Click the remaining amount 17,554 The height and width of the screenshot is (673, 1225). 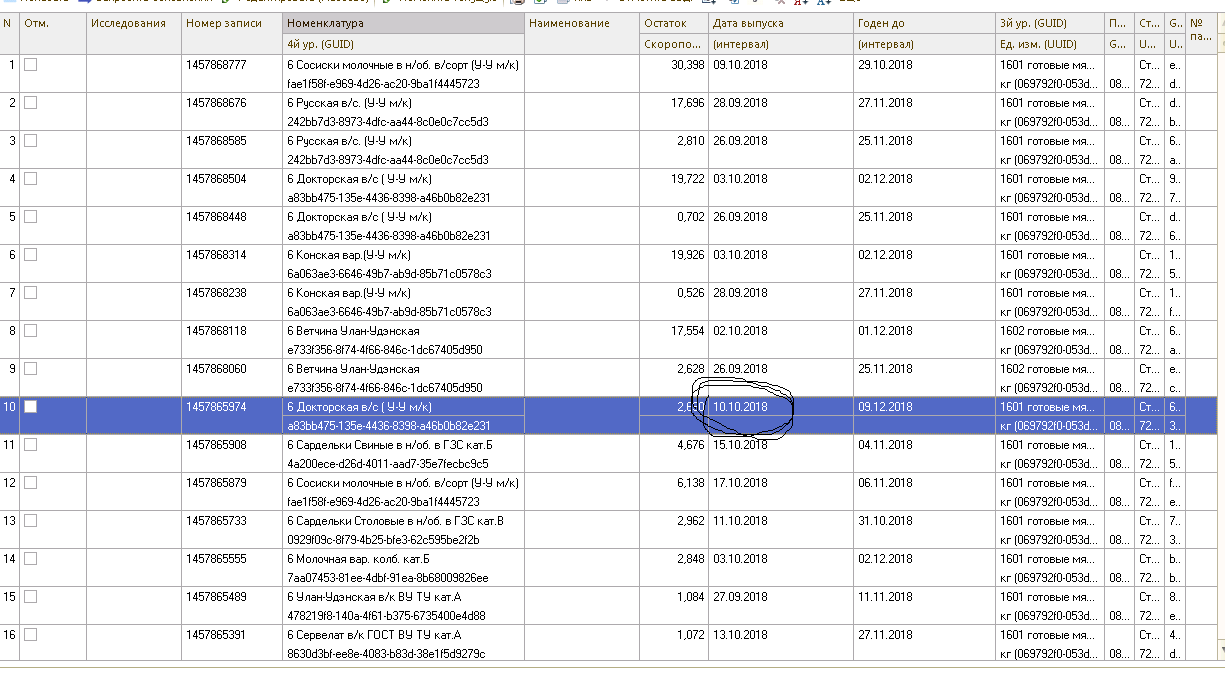coord(688,331)
